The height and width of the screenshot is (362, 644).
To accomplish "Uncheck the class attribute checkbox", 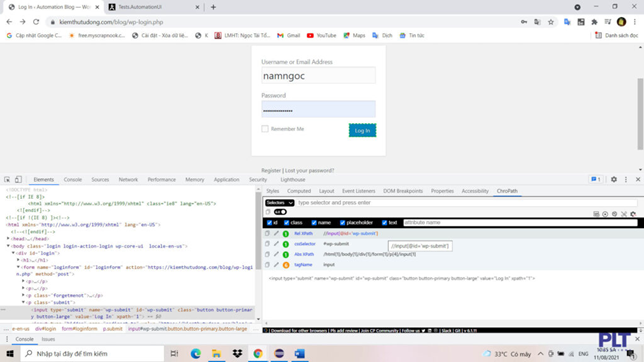I will point(287,223).
